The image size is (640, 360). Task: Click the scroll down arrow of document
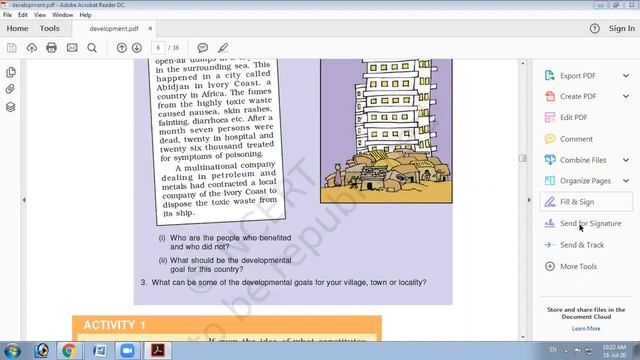523,337
